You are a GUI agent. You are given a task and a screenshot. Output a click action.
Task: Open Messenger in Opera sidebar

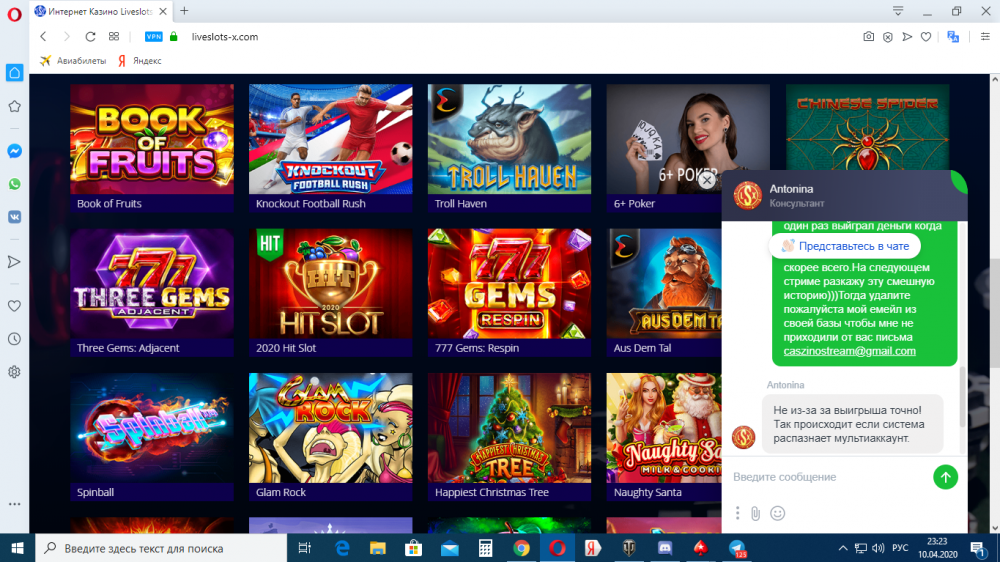[14, 151]
